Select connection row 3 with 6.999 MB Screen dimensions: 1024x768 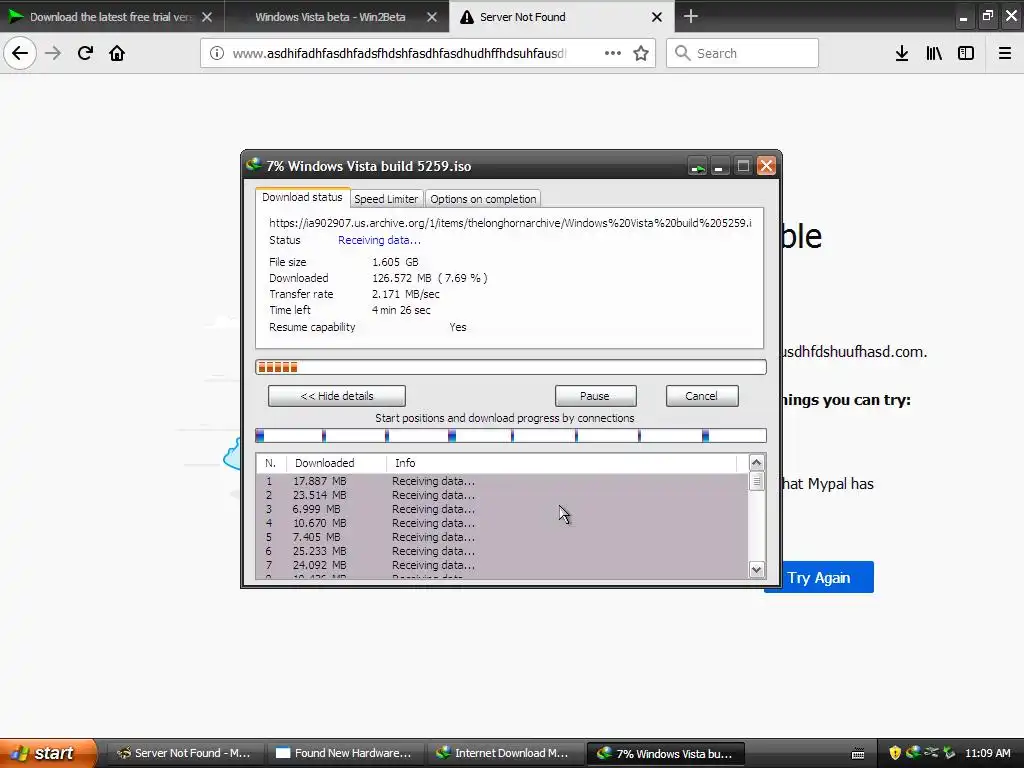tap(502, 509)
